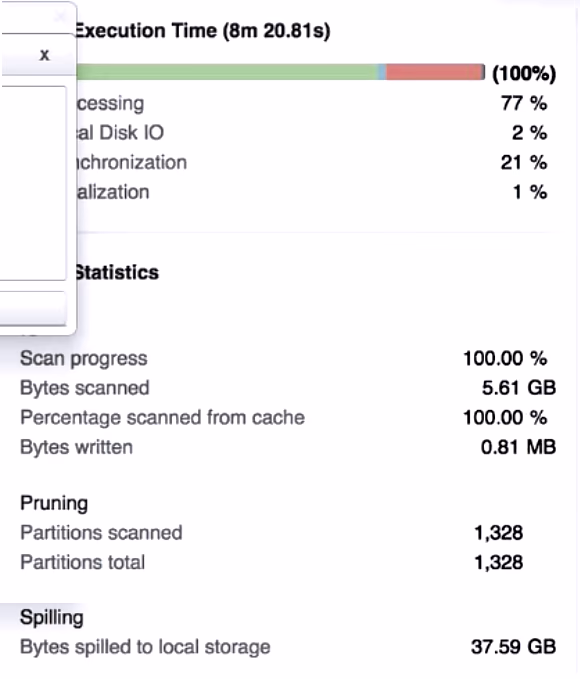
Task: Click the Bytes written 0.81 MB value
Action: (x=518, y=447)
